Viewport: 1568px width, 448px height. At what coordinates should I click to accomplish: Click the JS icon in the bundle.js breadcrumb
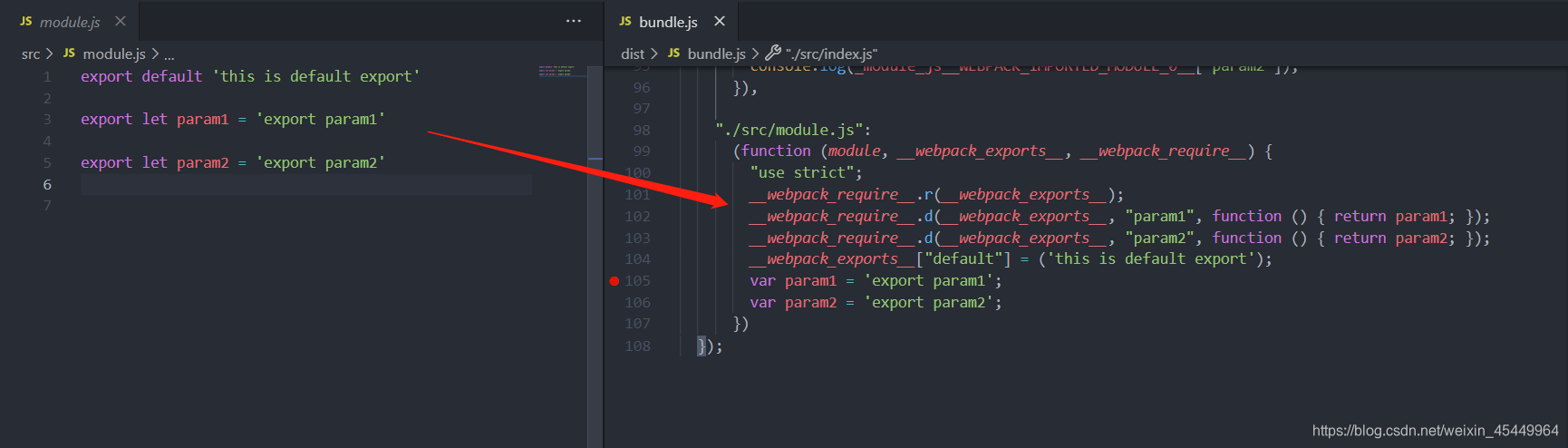[x=673, y=54]
